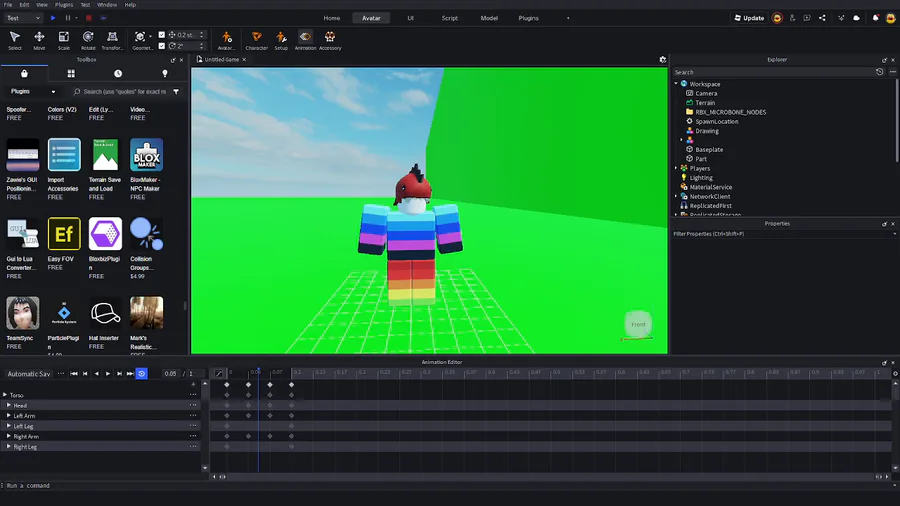Open the avatar Setup tool
This screenshot has height=506, width=900.
pyautogui.click(x=281, y=40)
